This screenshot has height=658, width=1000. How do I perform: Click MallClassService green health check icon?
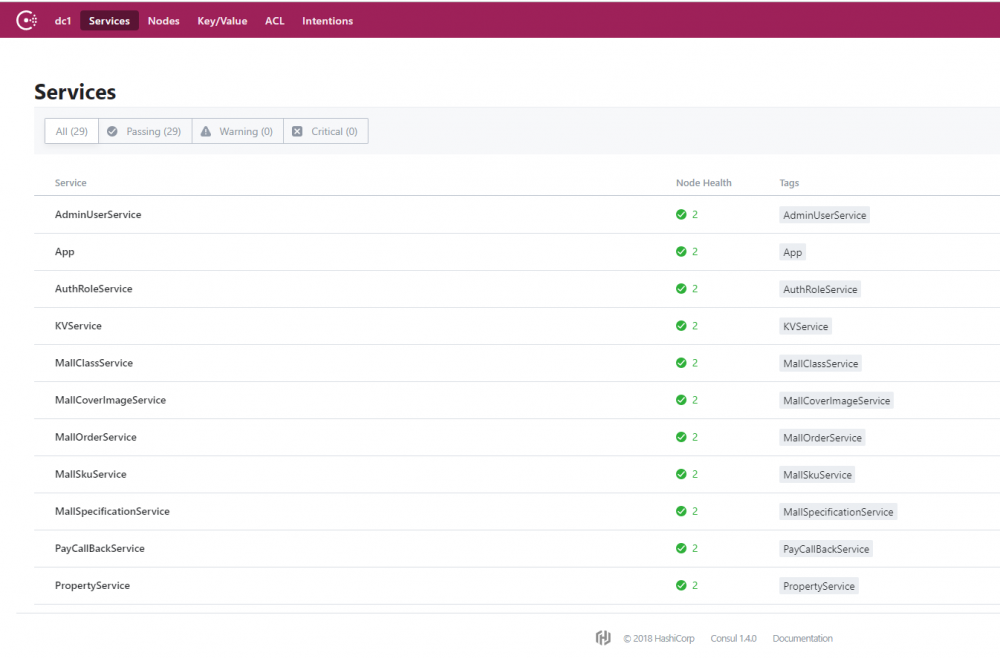[x=681, y=362]
